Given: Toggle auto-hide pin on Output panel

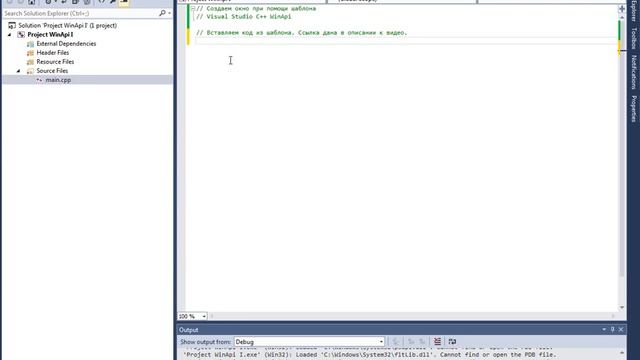Looking at the screenshot, I should click(613, 329).
